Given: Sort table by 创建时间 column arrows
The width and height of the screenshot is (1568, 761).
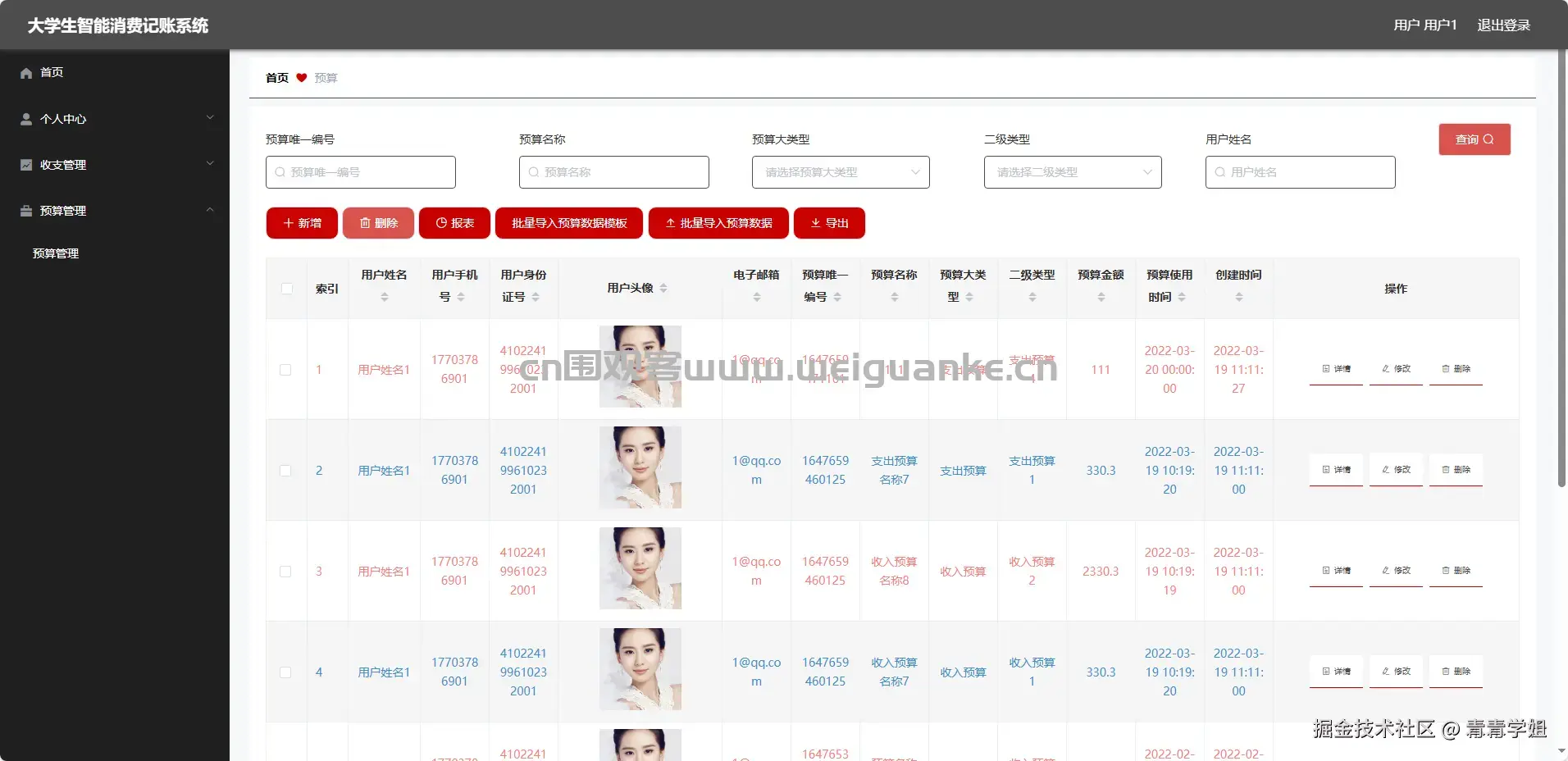Looking at the screenshot, I should coord(1239,297).
